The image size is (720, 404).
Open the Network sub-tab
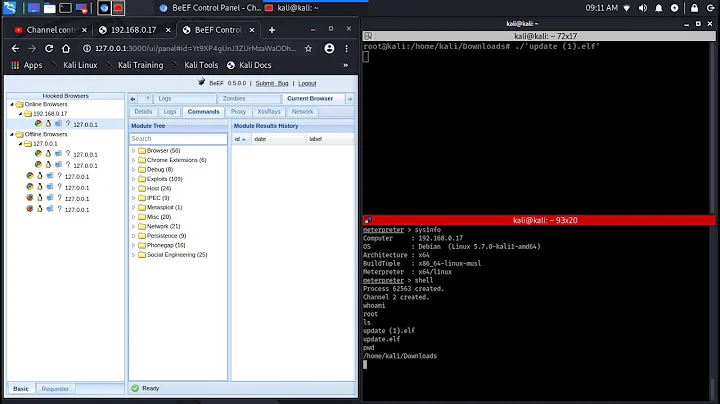pyautogui.click(x=302, y=112)
